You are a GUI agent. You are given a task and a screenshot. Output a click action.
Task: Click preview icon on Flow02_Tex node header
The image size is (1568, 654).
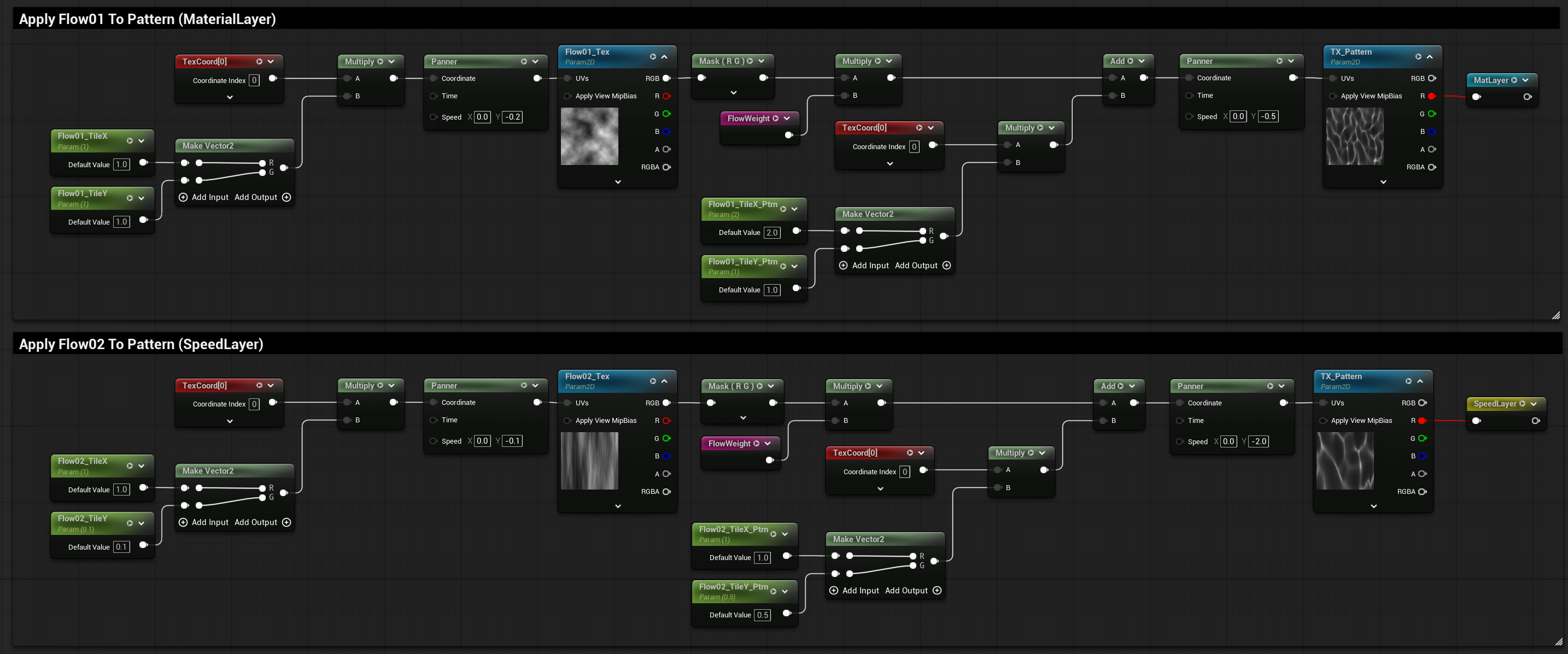pos(653,381)
